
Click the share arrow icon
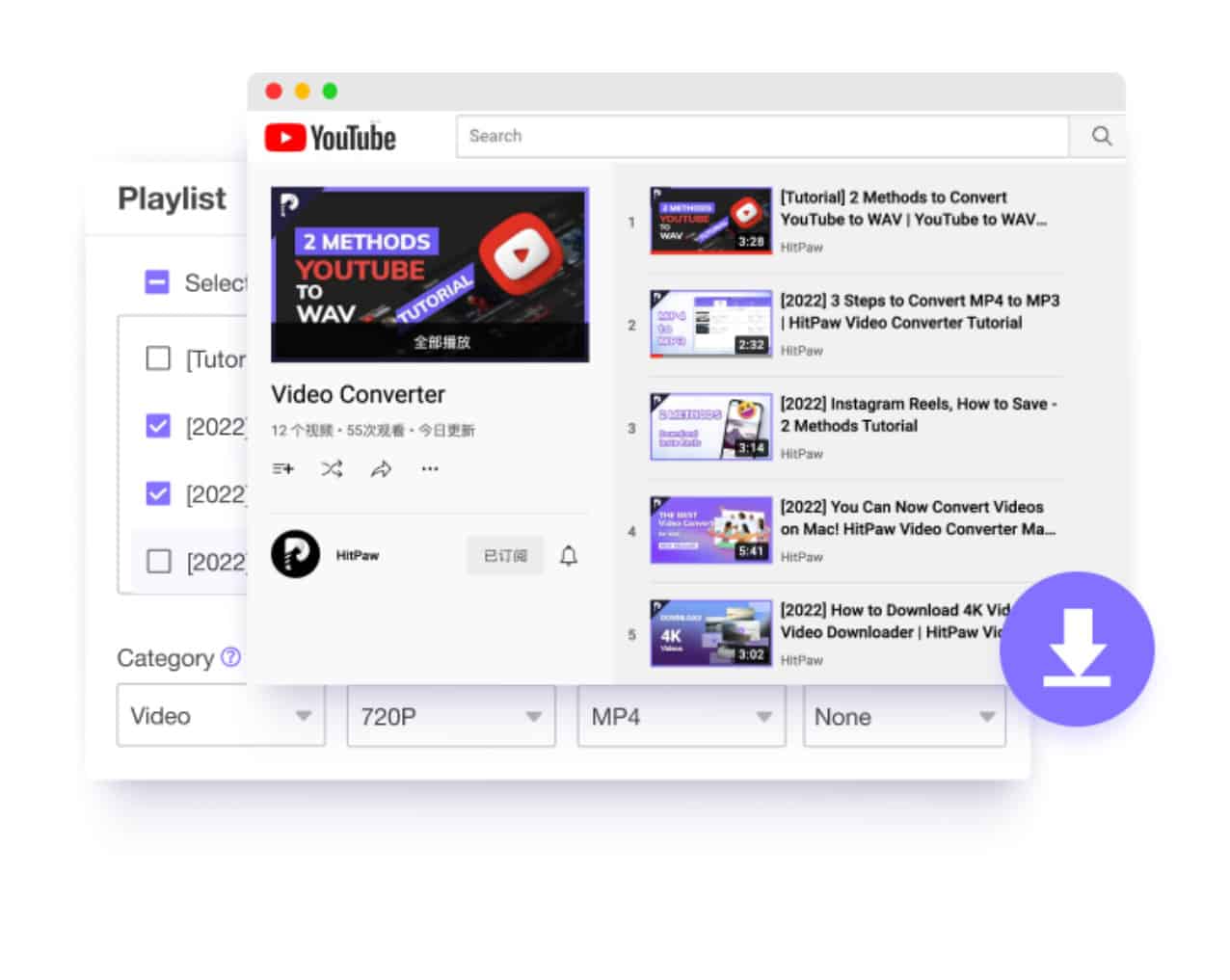pyautogui.click(x=381, y=469)
